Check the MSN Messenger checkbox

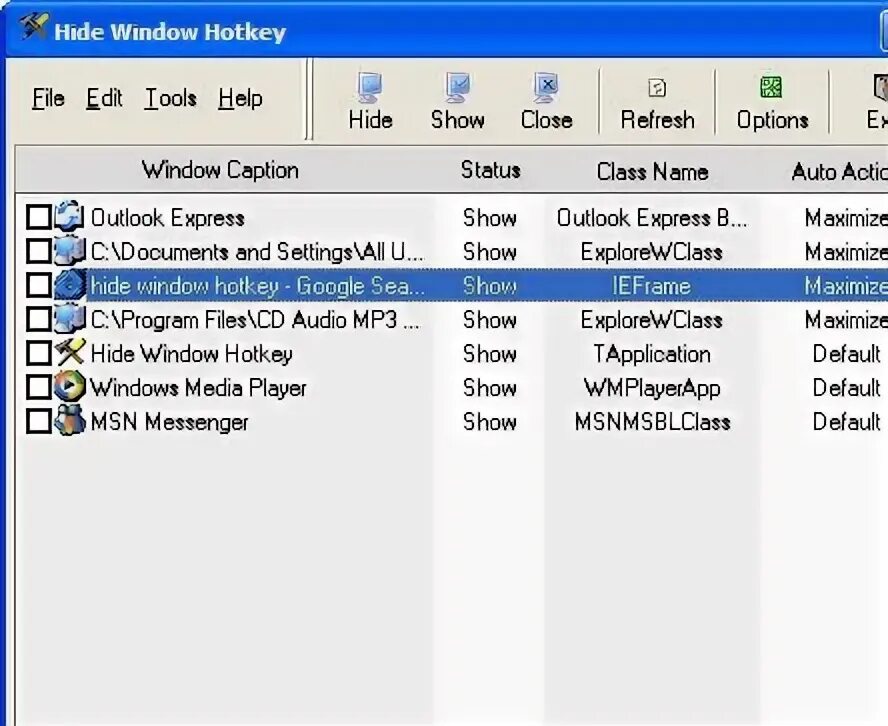click(39, 421)
